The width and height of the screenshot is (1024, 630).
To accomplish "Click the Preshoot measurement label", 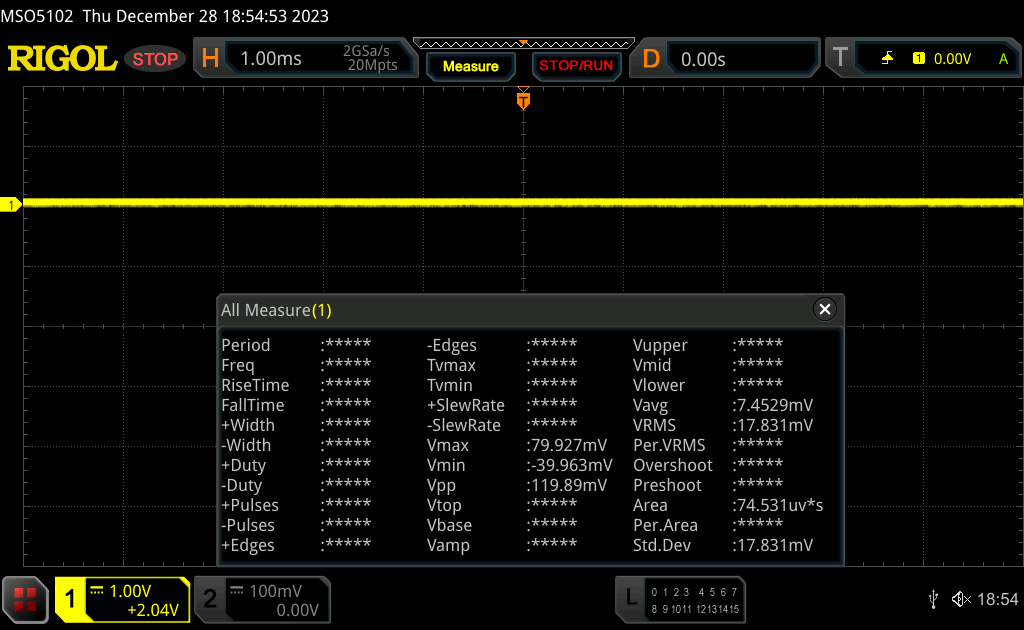I will (x=667, y=485).
